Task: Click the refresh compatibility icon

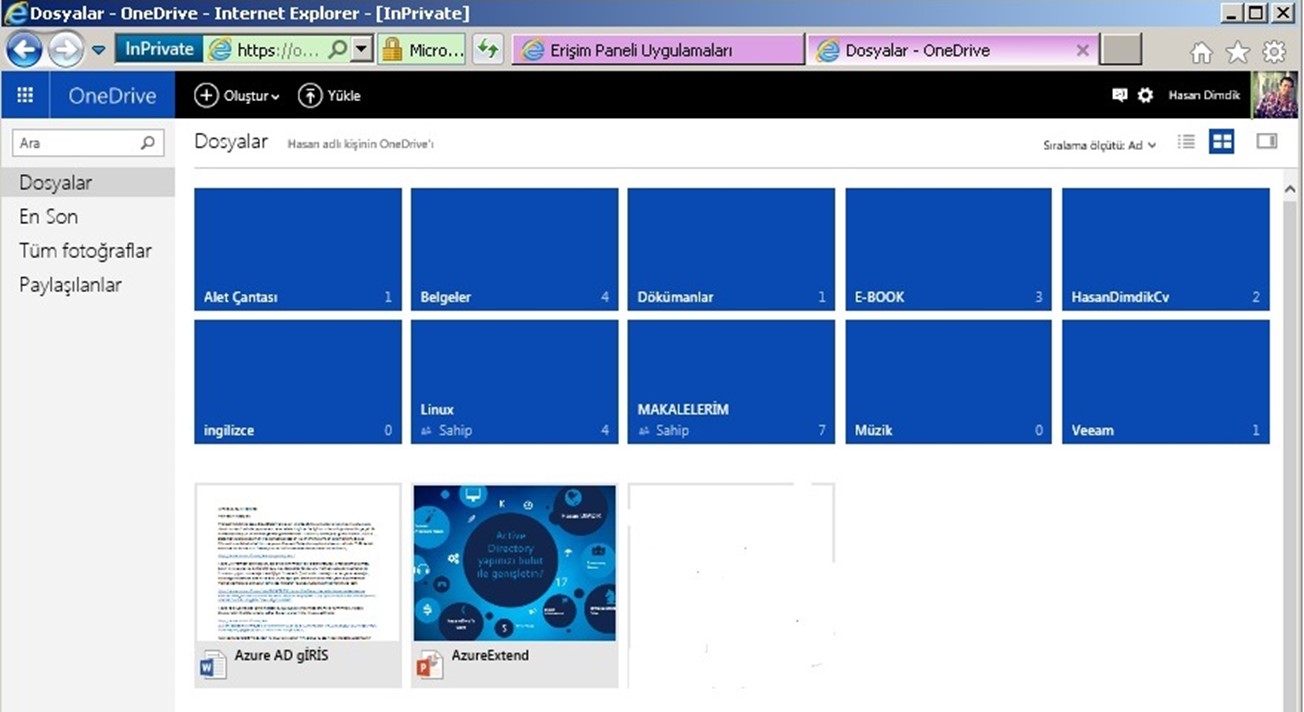Action: 487,49
